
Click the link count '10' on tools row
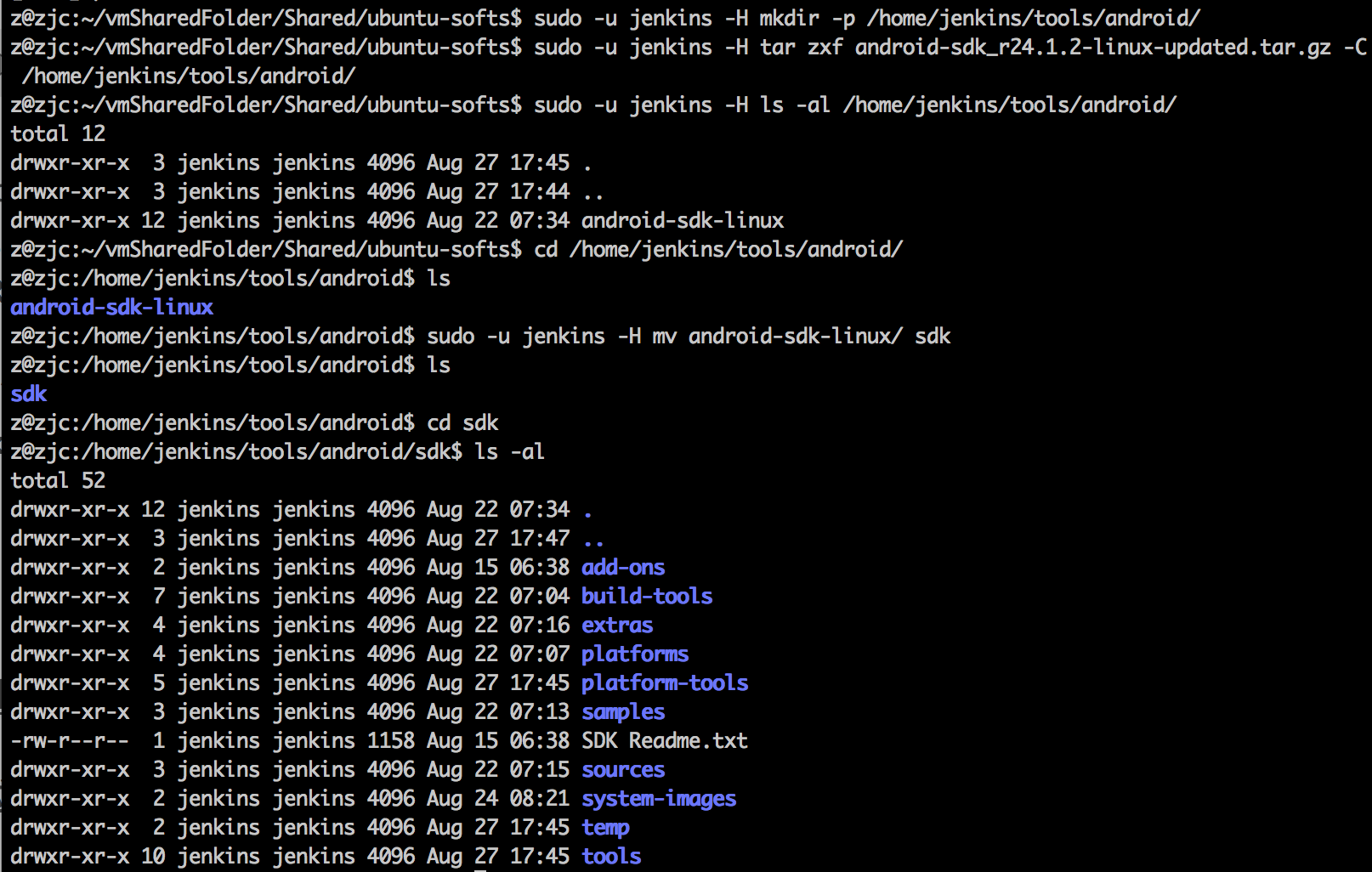pyautogui.click(x=153, y=856)
